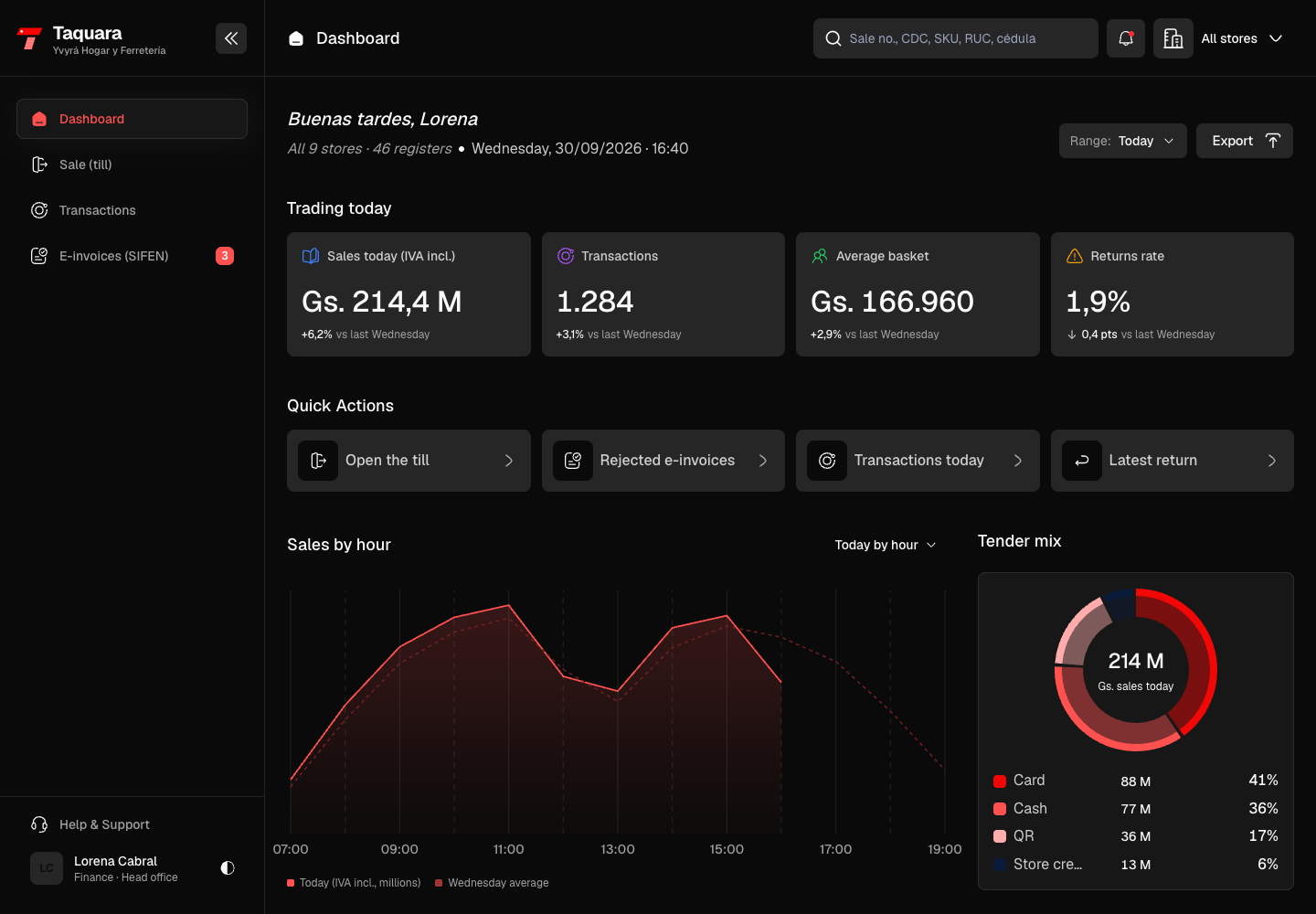The width and height of the screenshot is (1316, 914).
Task: Open the All stores dropdown
Action: click(x=1242, y=38)
